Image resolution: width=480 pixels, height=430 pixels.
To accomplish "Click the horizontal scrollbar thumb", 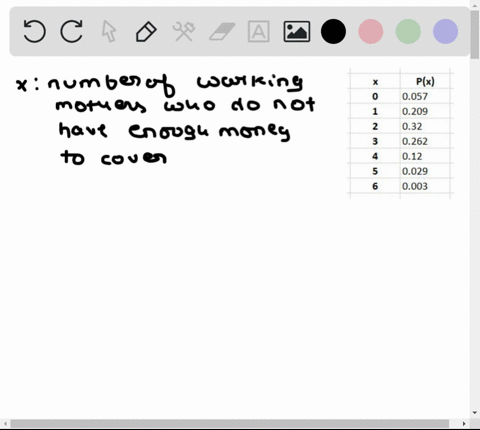I will (230, 424).
